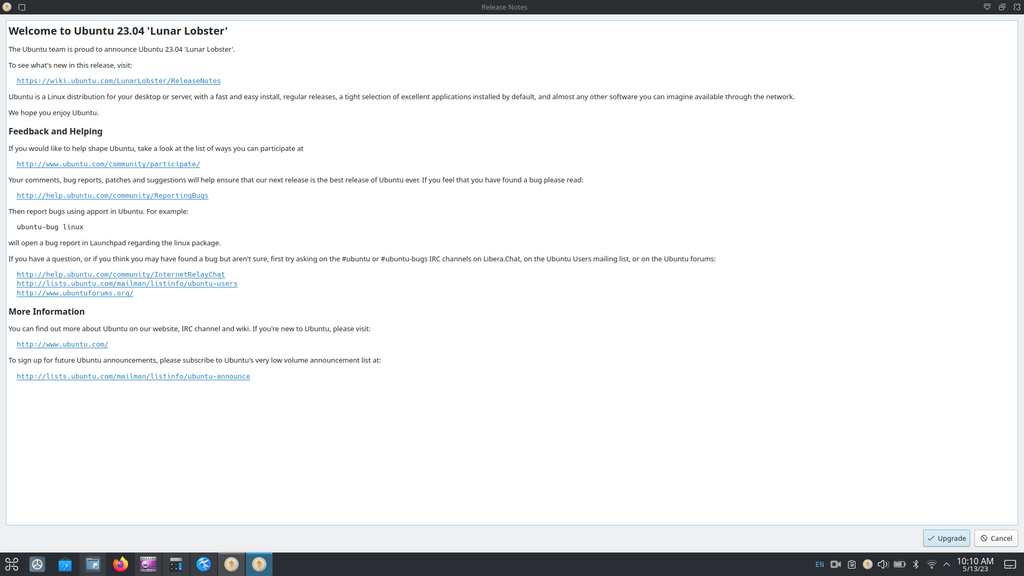Switch the EN keyboard layout indicator

click(819, 564)
